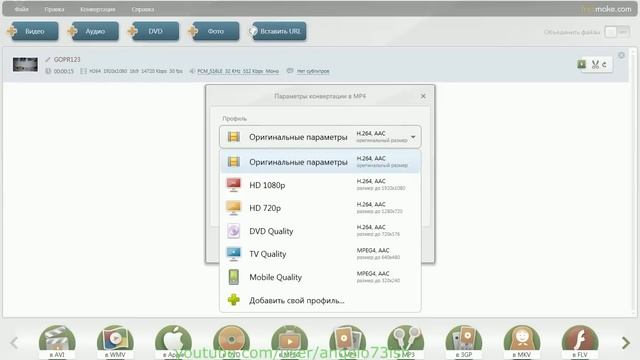This screenshot has height=360, width=640.
Task: Open the Справка menu
Action: click(x=143, y=9)
